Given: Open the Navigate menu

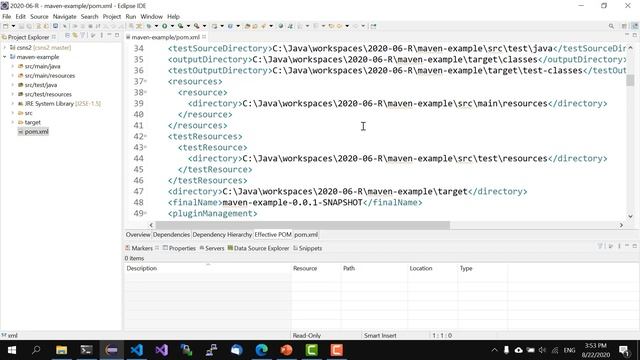Looking at the screenshot, I should 64,17.
